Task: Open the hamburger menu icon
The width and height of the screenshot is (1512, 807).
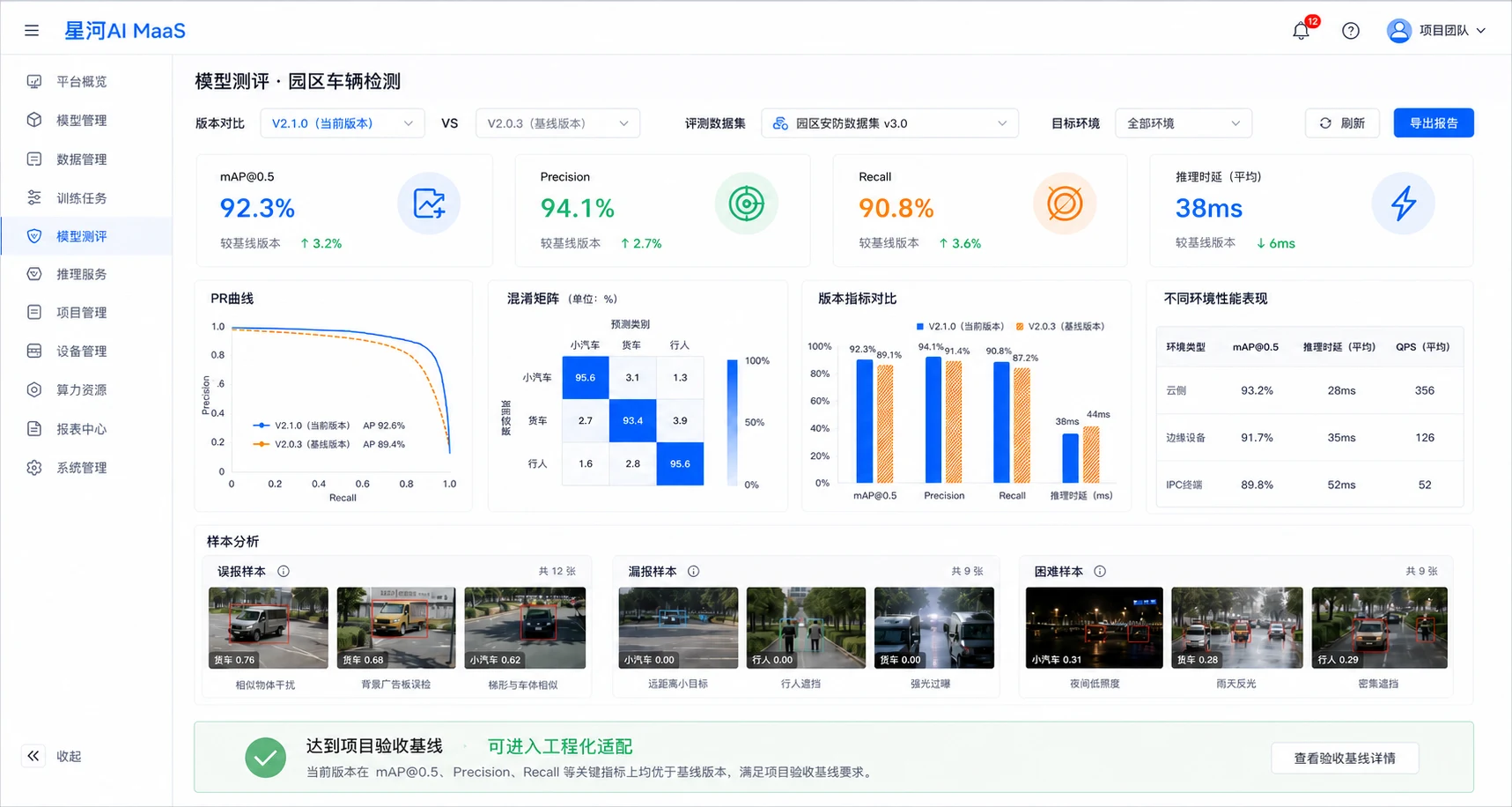Action: (32, 31)
